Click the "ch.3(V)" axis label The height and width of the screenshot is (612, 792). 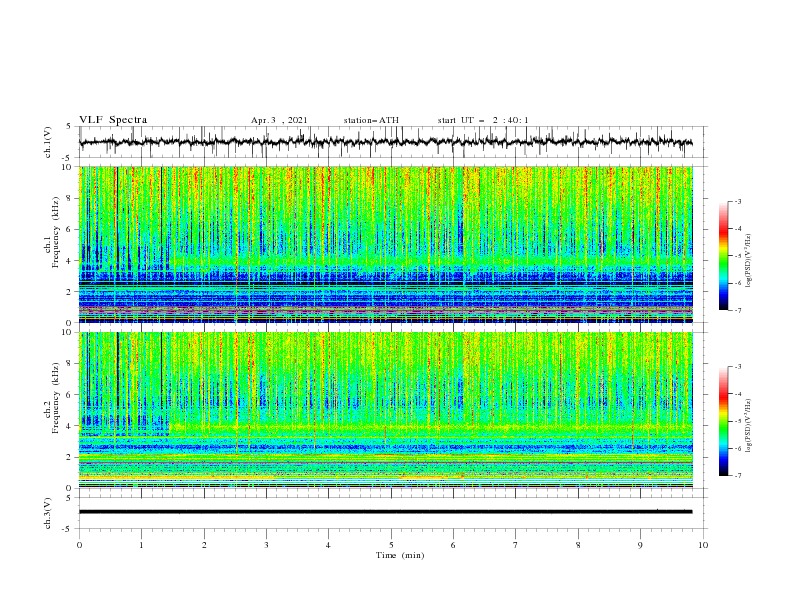point(48,513)
